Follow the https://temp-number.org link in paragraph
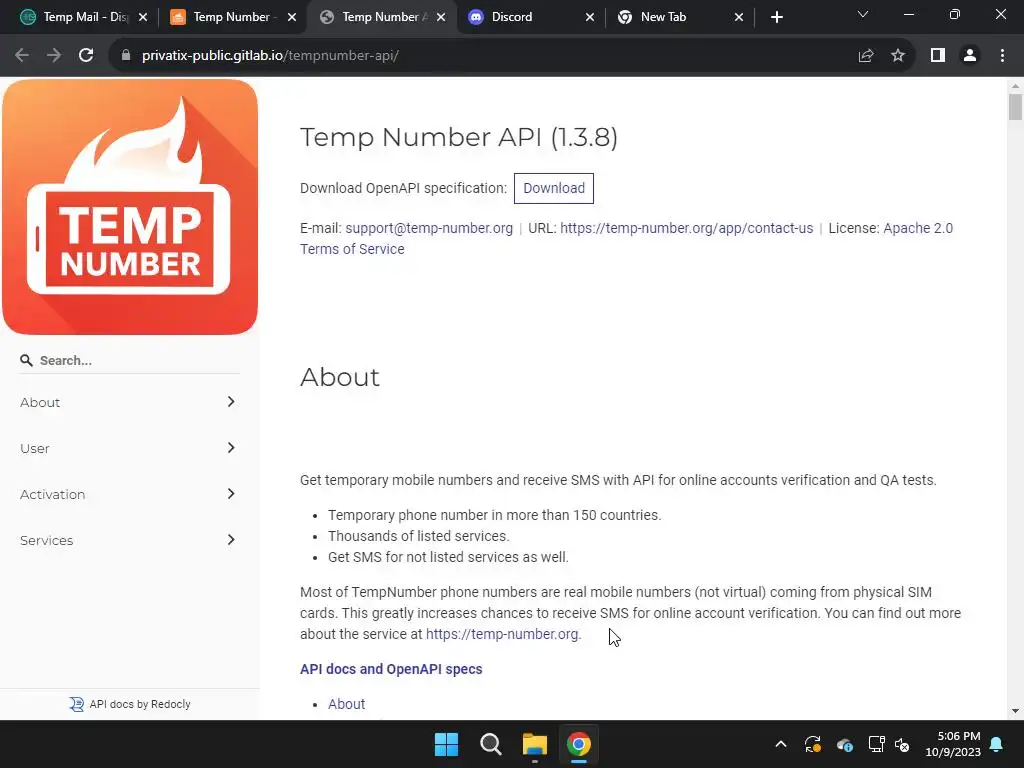This screenshot has width=1024, height=768. (503, 634)
